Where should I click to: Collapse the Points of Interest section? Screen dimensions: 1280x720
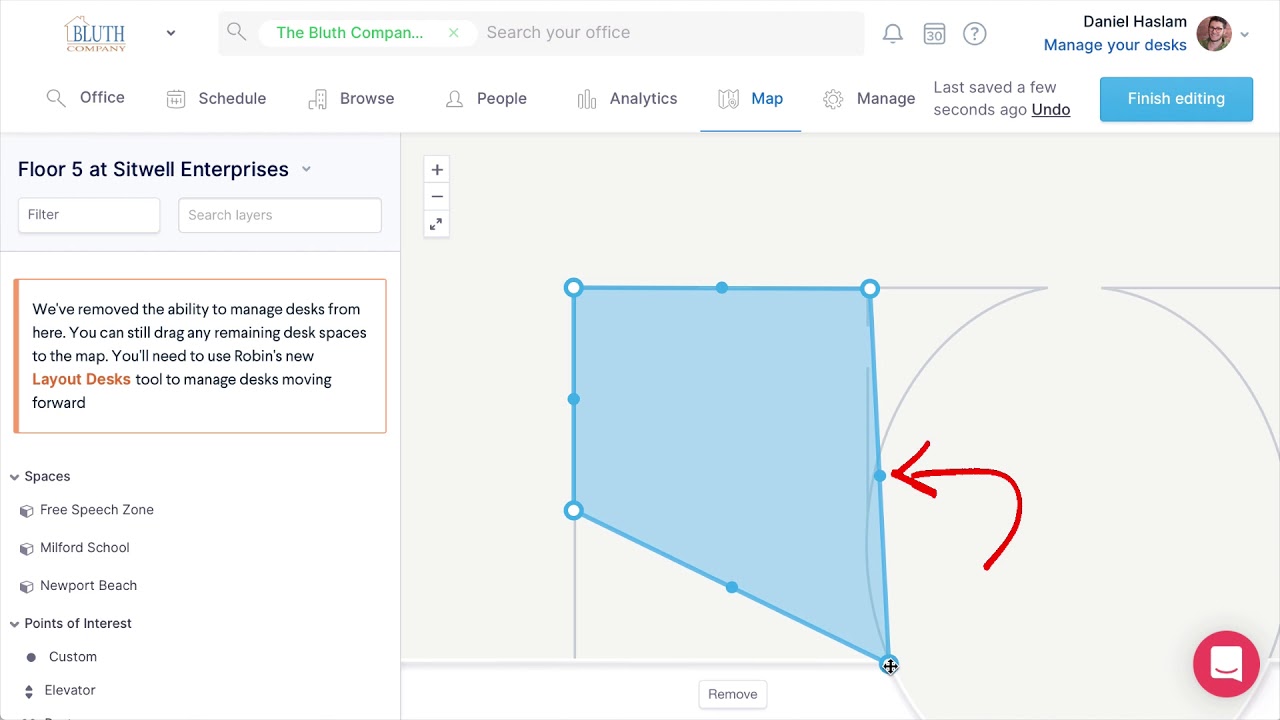point(15,624)
